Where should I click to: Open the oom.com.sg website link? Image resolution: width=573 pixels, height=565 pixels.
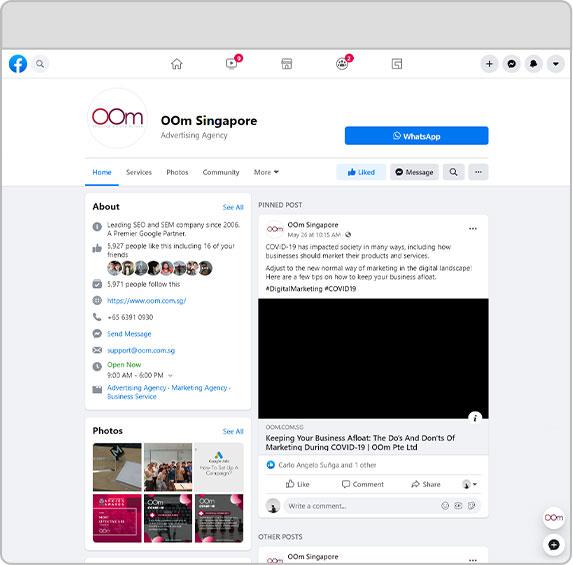point(147,301)
